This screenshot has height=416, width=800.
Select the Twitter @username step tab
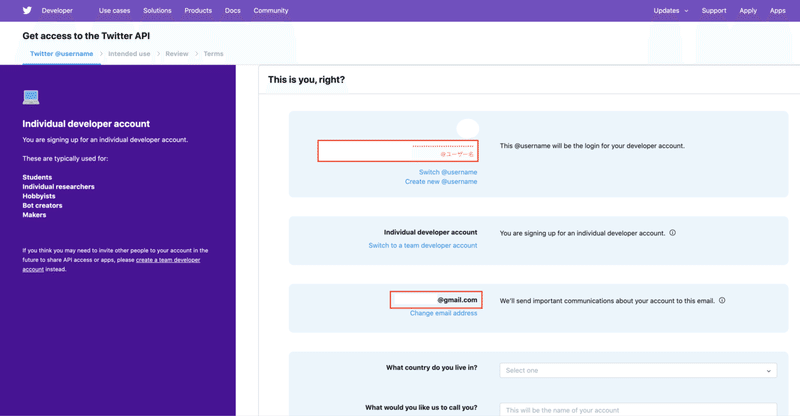61,54
